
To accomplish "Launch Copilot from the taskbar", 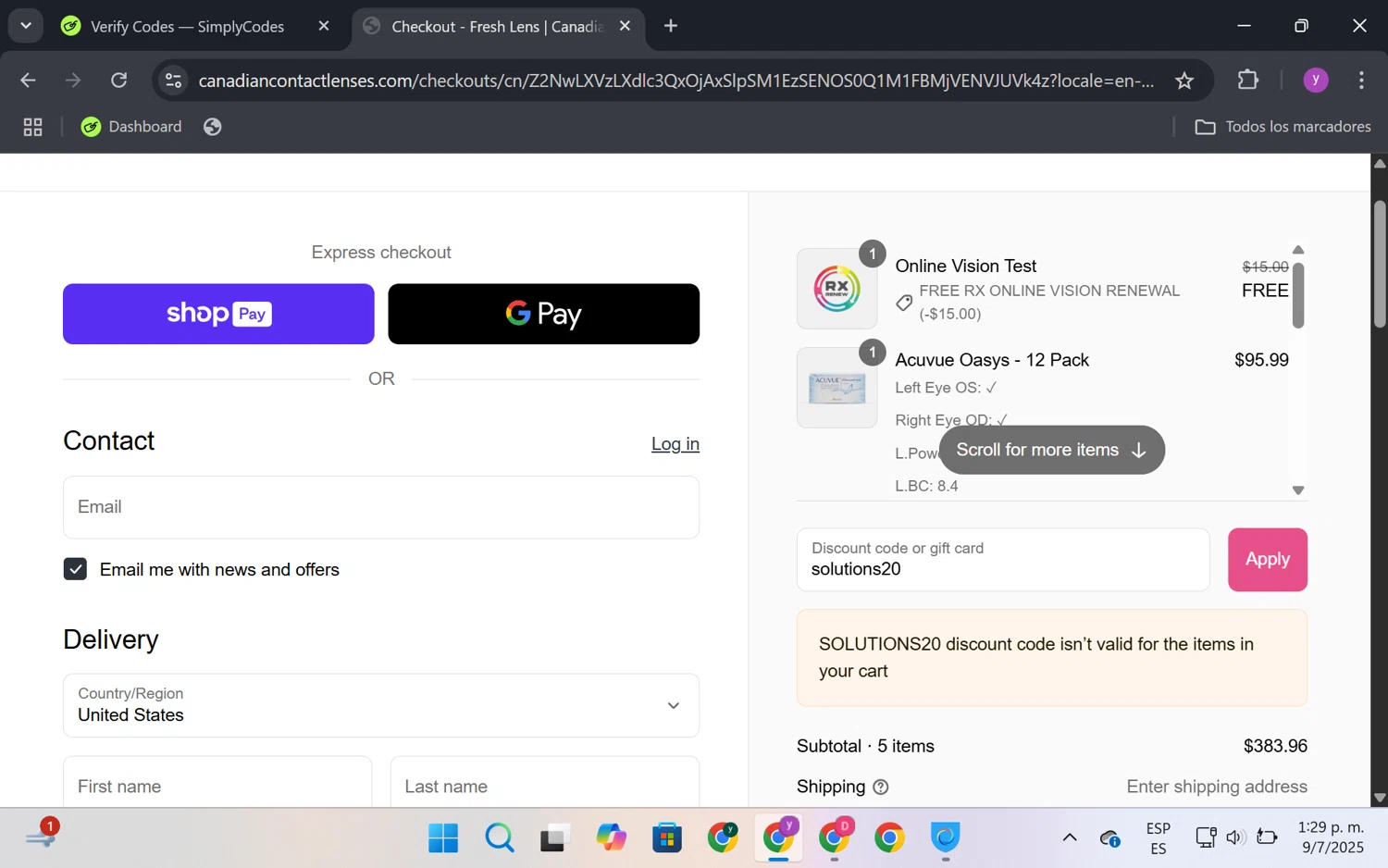I will point(611,837).
